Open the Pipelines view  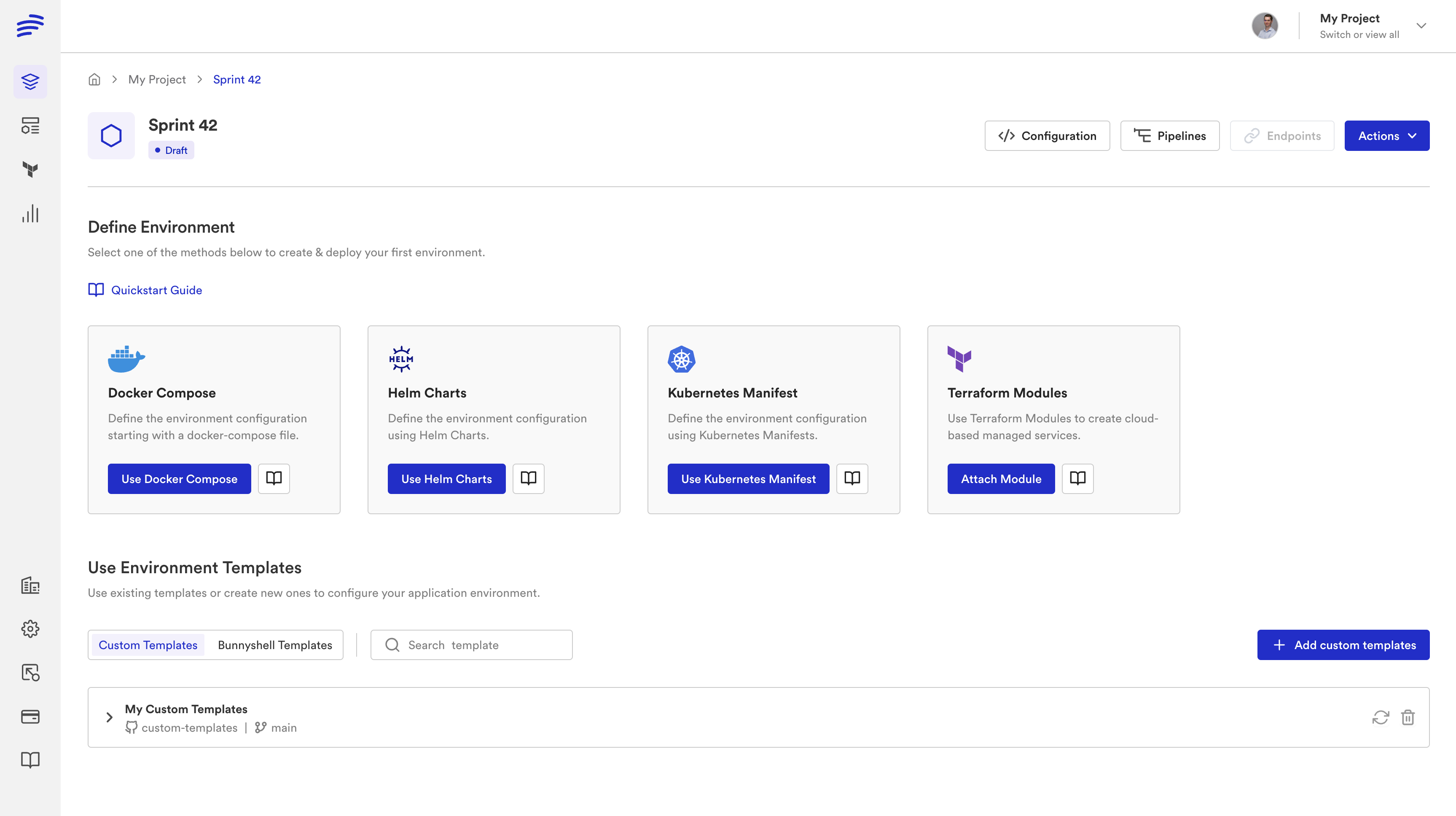tap(1169, 136)
